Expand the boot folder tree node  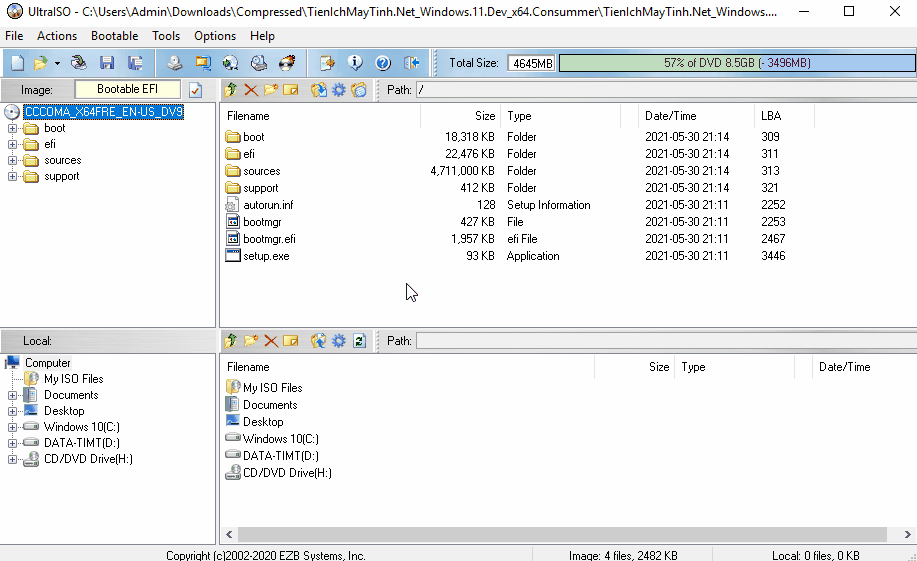point(12,128)
